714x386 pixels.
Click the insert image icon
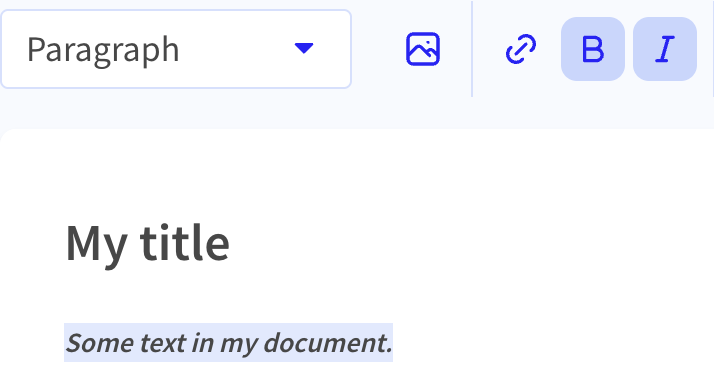click(423, 49)
